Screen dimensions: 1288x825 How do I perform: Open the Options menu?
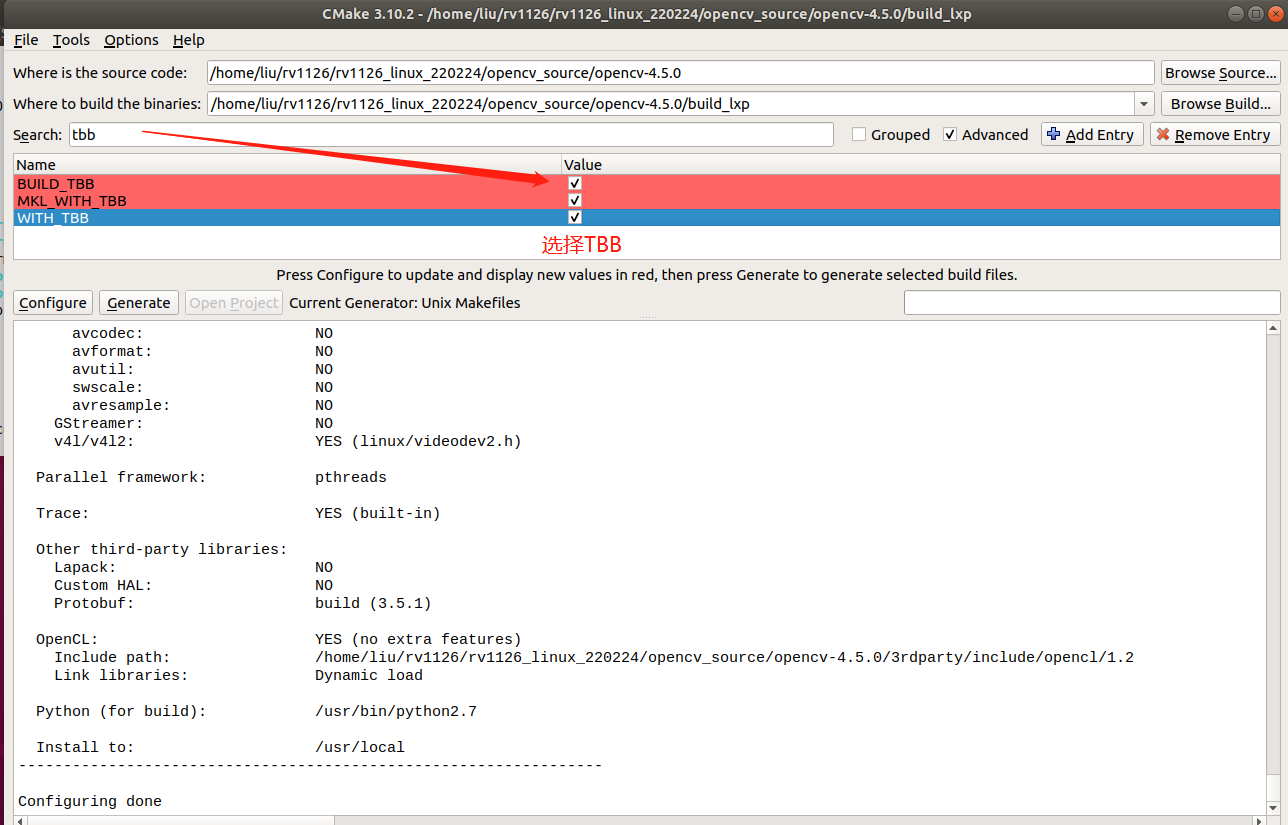click(x=130, y=40)
